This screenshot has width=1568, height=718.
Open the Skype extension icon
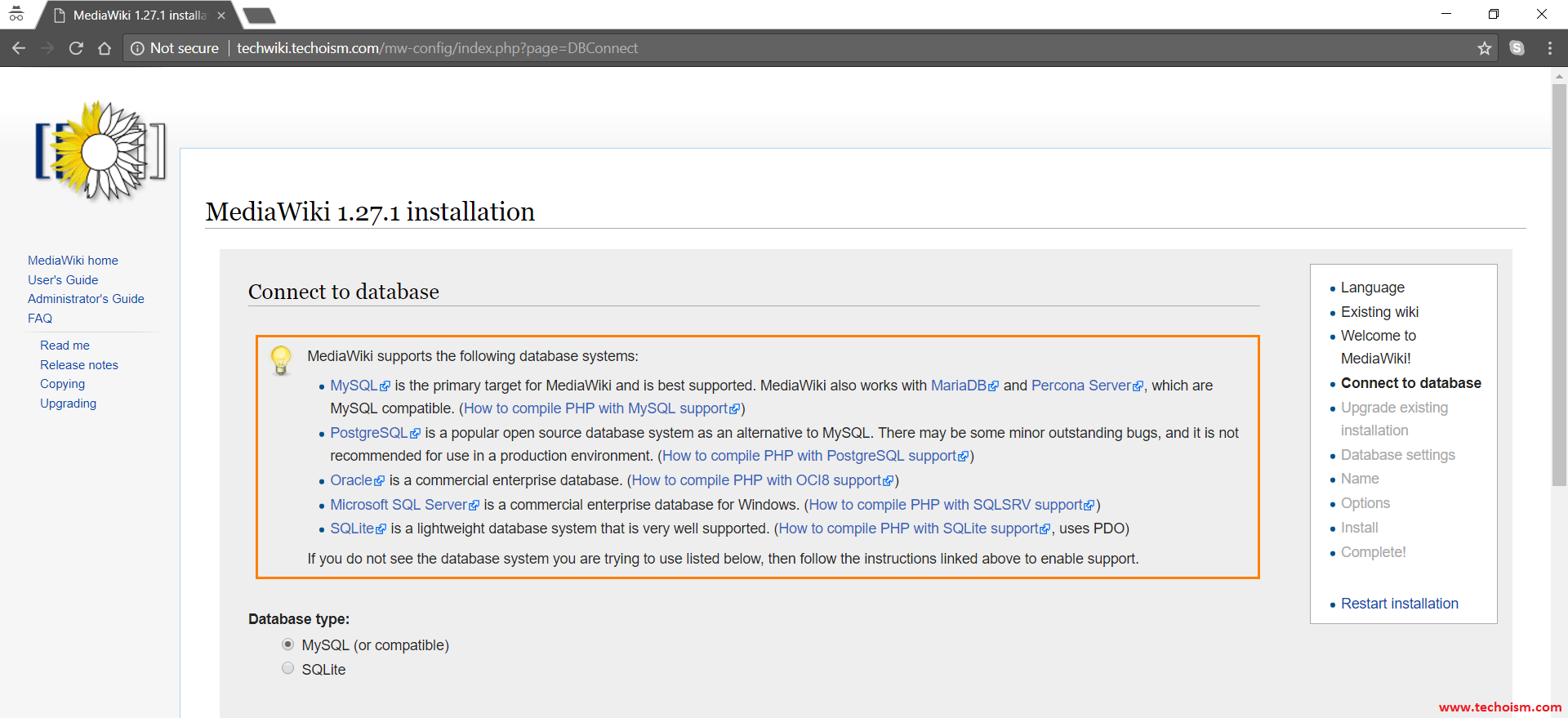point(1517,48)
